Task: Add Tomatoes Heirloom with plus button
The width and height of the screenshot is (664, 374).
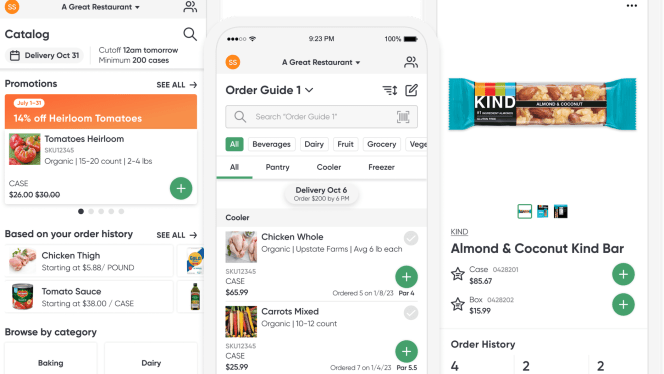Action: click(x=181, y=188)
